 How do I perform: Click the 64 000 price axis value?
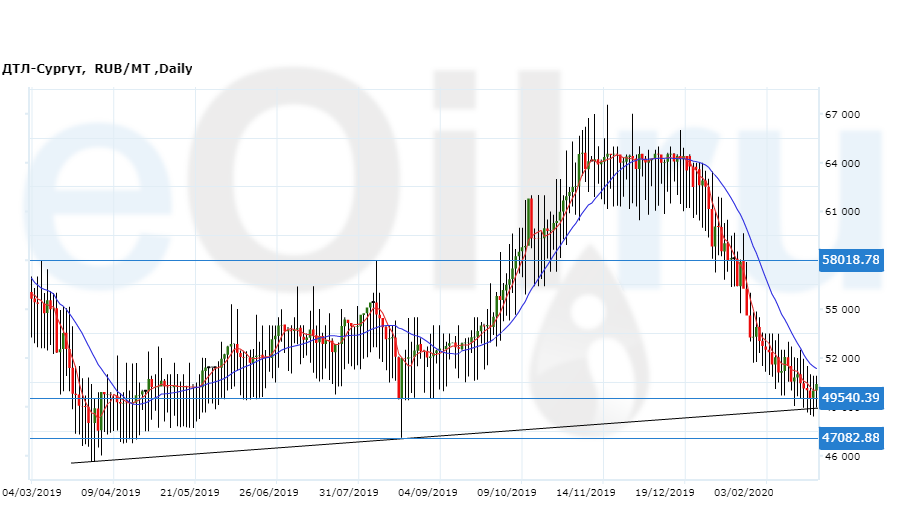click(x=842, y=164)
